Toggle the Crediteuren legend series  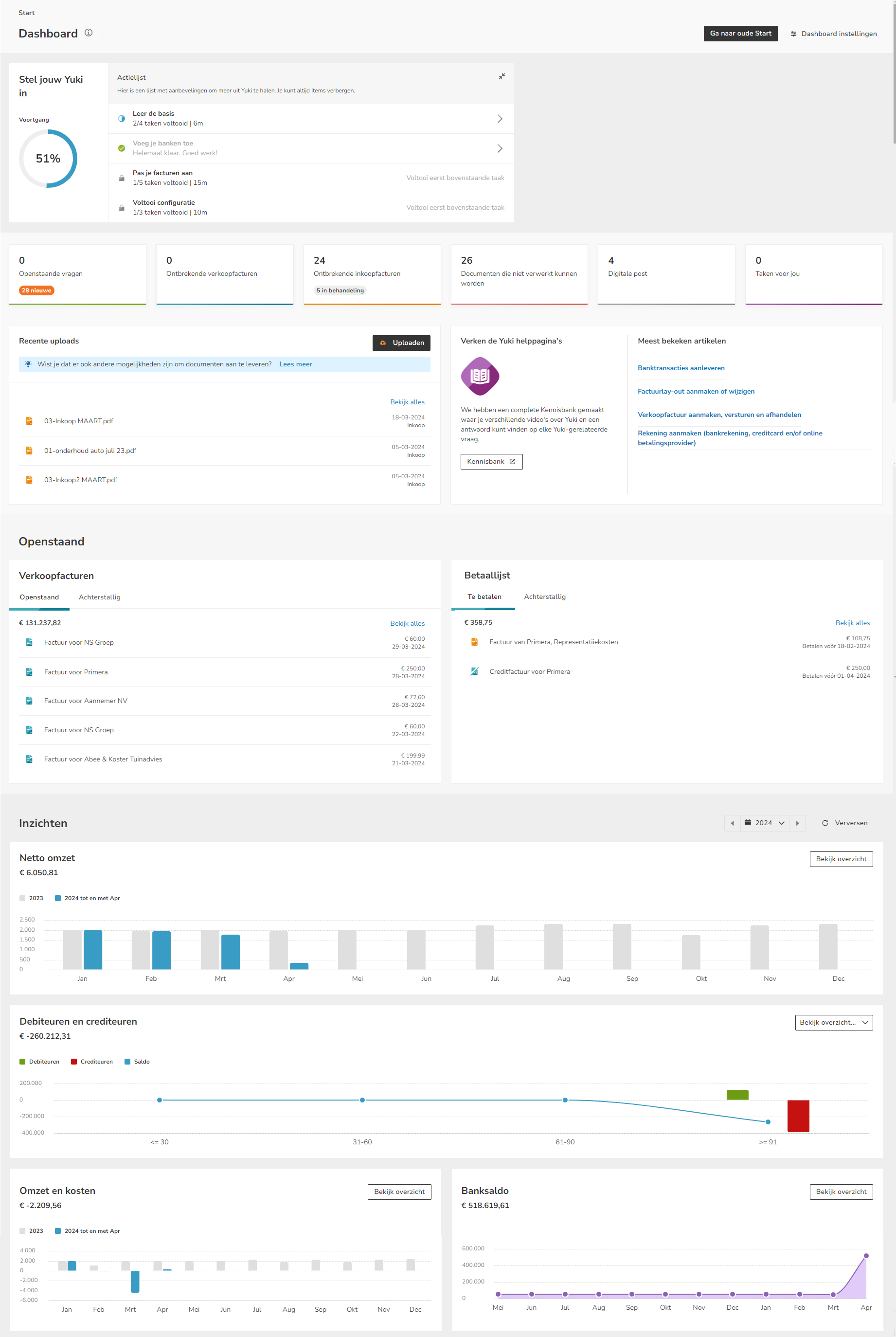click(92, 1062)
